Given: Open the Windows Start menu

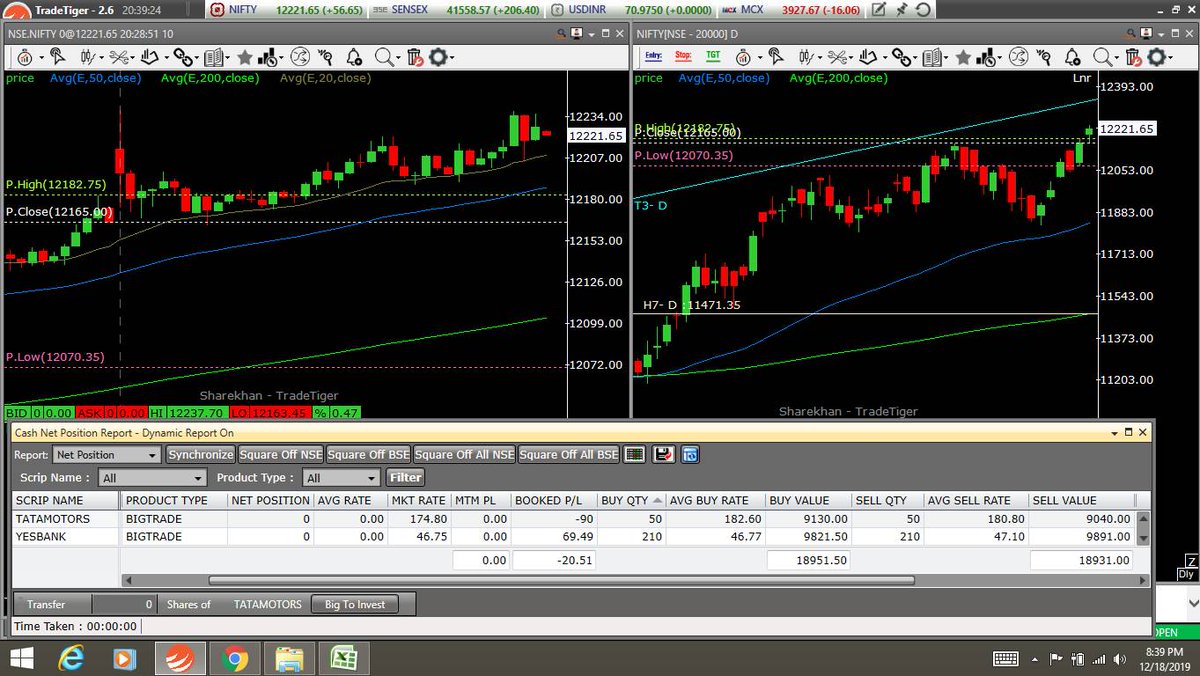Looking at the screenshot, I should click(21, 658).
